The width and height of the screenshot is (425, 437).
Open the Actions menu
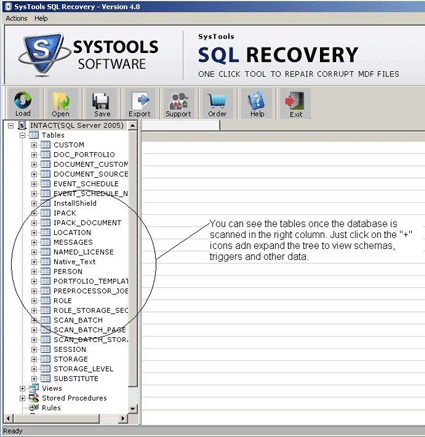(16, 18)
